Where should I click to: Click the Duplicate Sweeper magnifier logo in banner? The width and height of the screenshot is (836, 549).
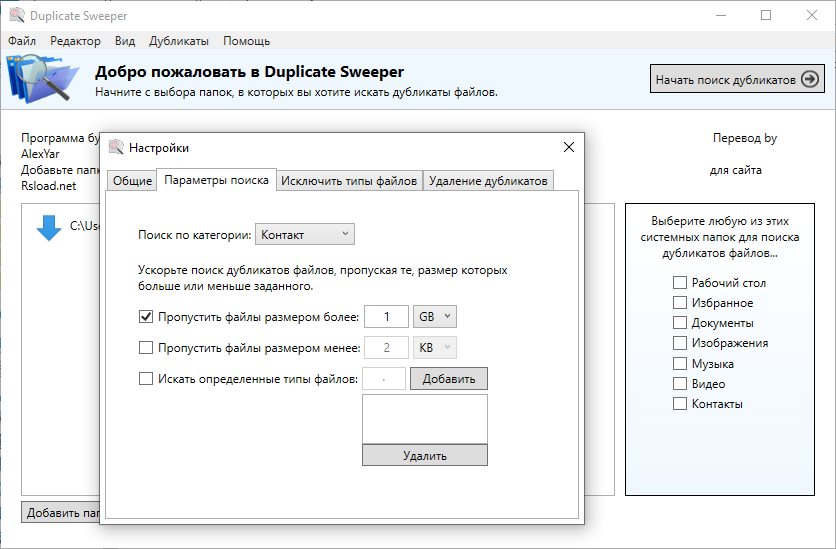tap(42, 78)
